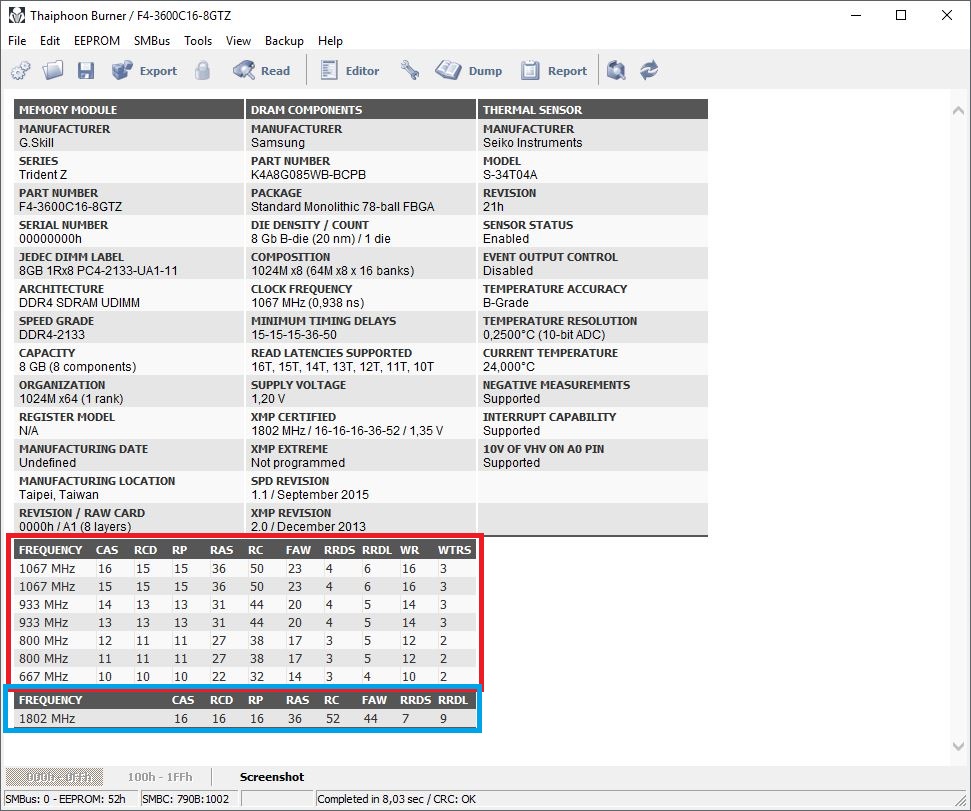Viewport: 971px width, 811px height.
Task: Click the padlock write-protection icon
Action: 202,71
